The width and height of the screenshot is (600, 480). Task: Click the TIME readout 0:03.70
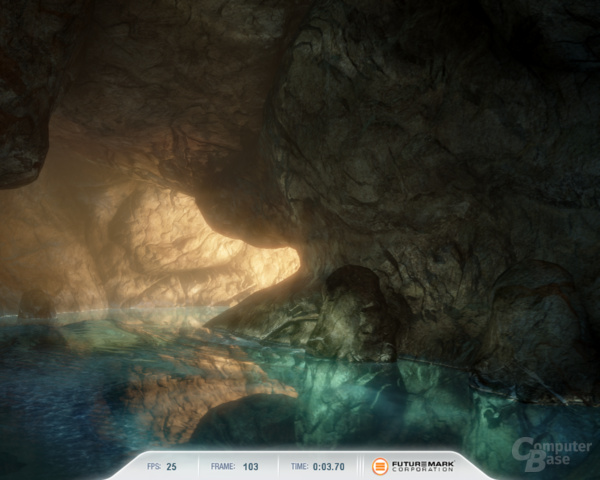(x=329, y=467)
